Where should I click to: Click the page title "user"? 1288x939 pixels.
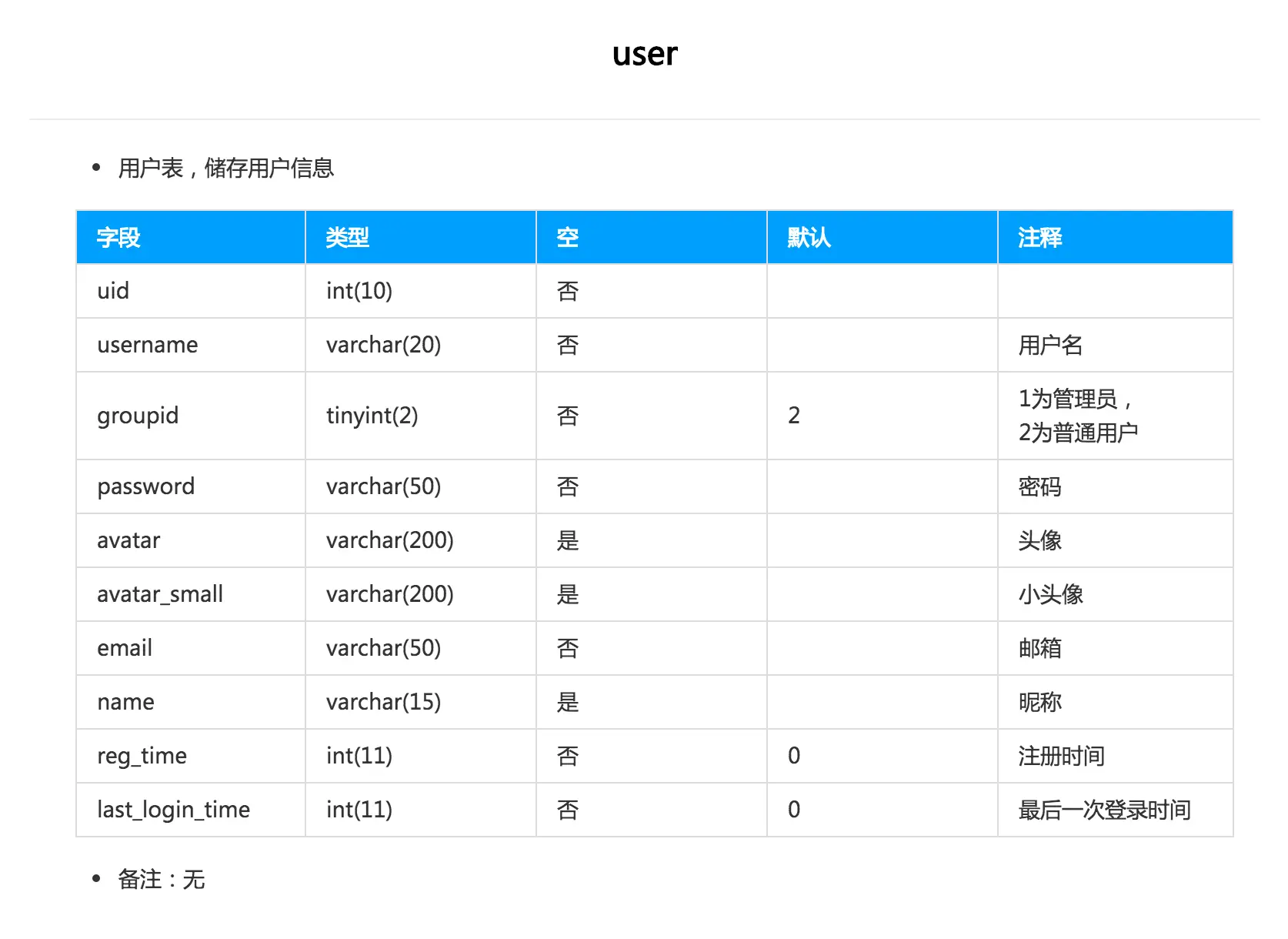pyautogui.click(x=644, y=52)
